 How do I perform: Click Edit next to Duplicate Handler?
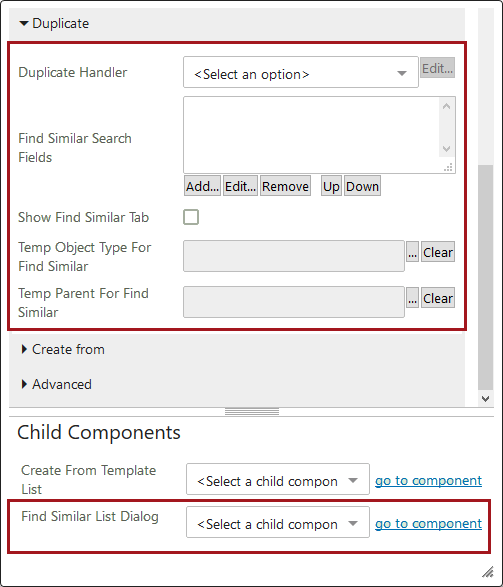[437, 68]
